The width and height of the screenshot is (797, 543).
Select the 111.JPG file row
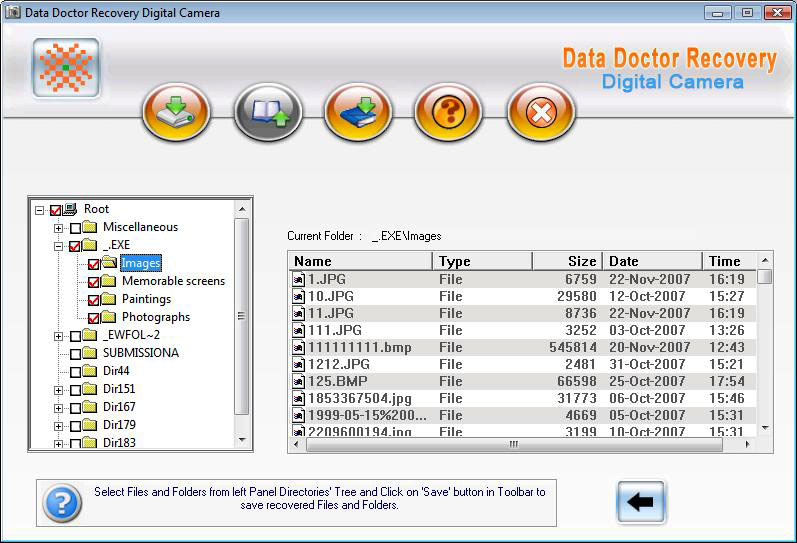(523, 330)
